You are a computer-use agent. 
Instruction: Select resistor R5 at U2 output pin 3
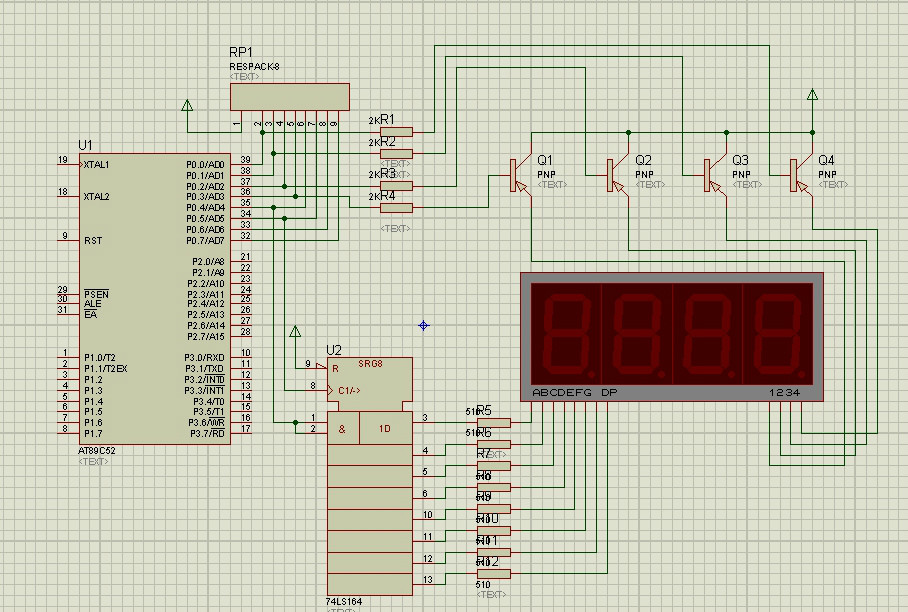coord(494,421)
